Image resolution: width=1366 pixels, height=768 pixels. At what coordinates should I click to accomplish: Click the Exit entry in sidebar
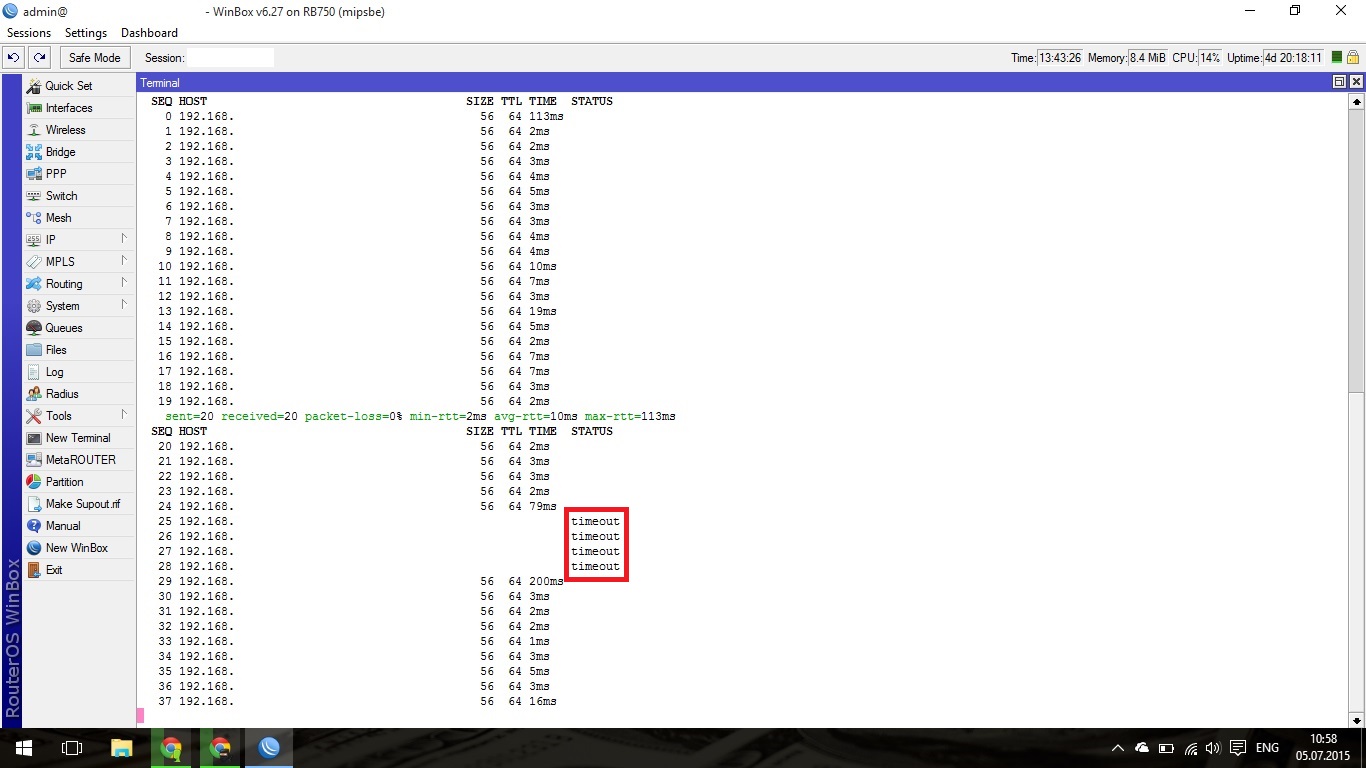(x=54, y=570)
